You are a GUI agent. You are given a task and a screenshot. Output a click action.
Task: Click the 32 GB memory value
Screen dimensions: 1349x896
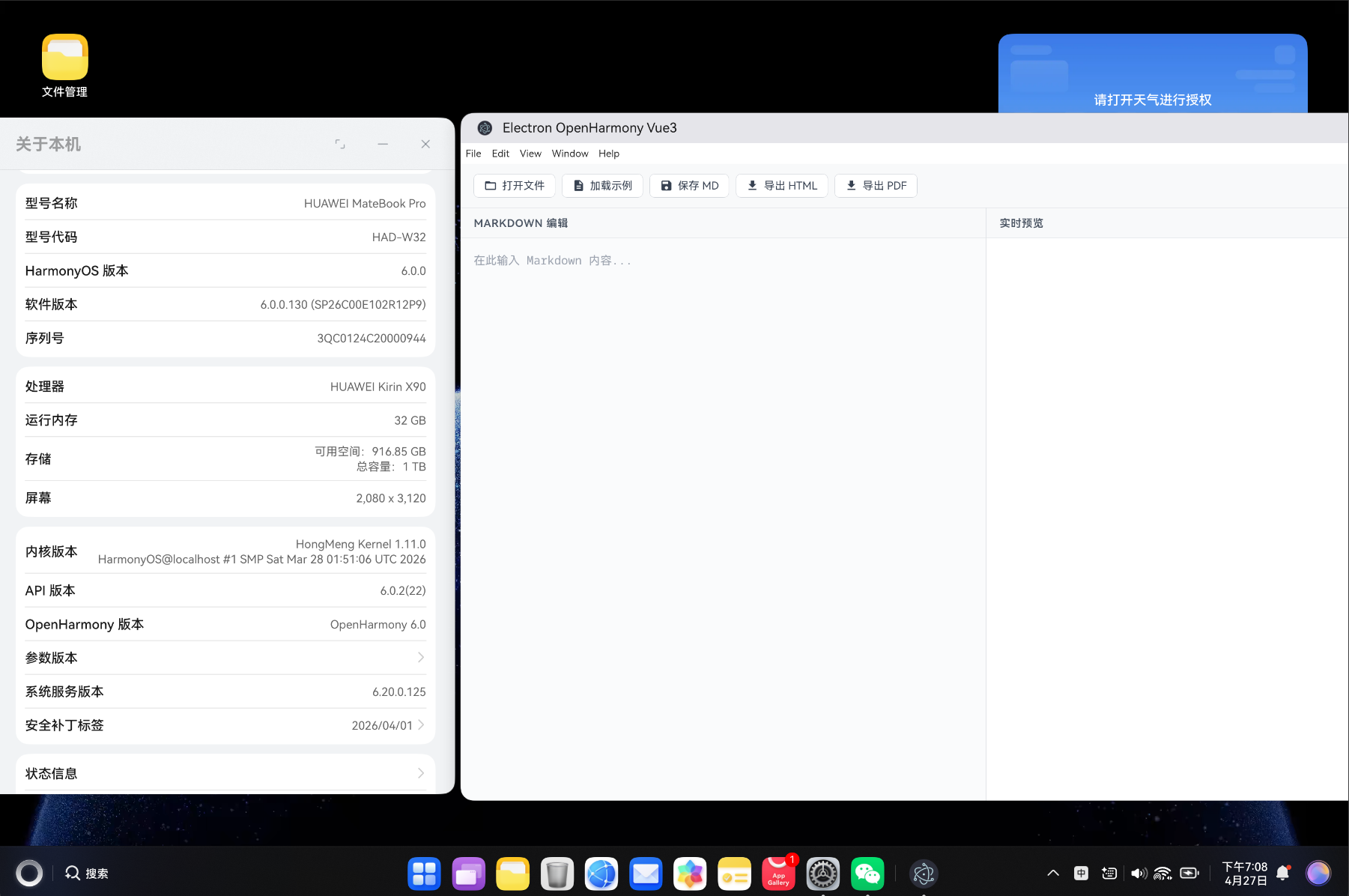pyautogui.click(x=410, y=420)
